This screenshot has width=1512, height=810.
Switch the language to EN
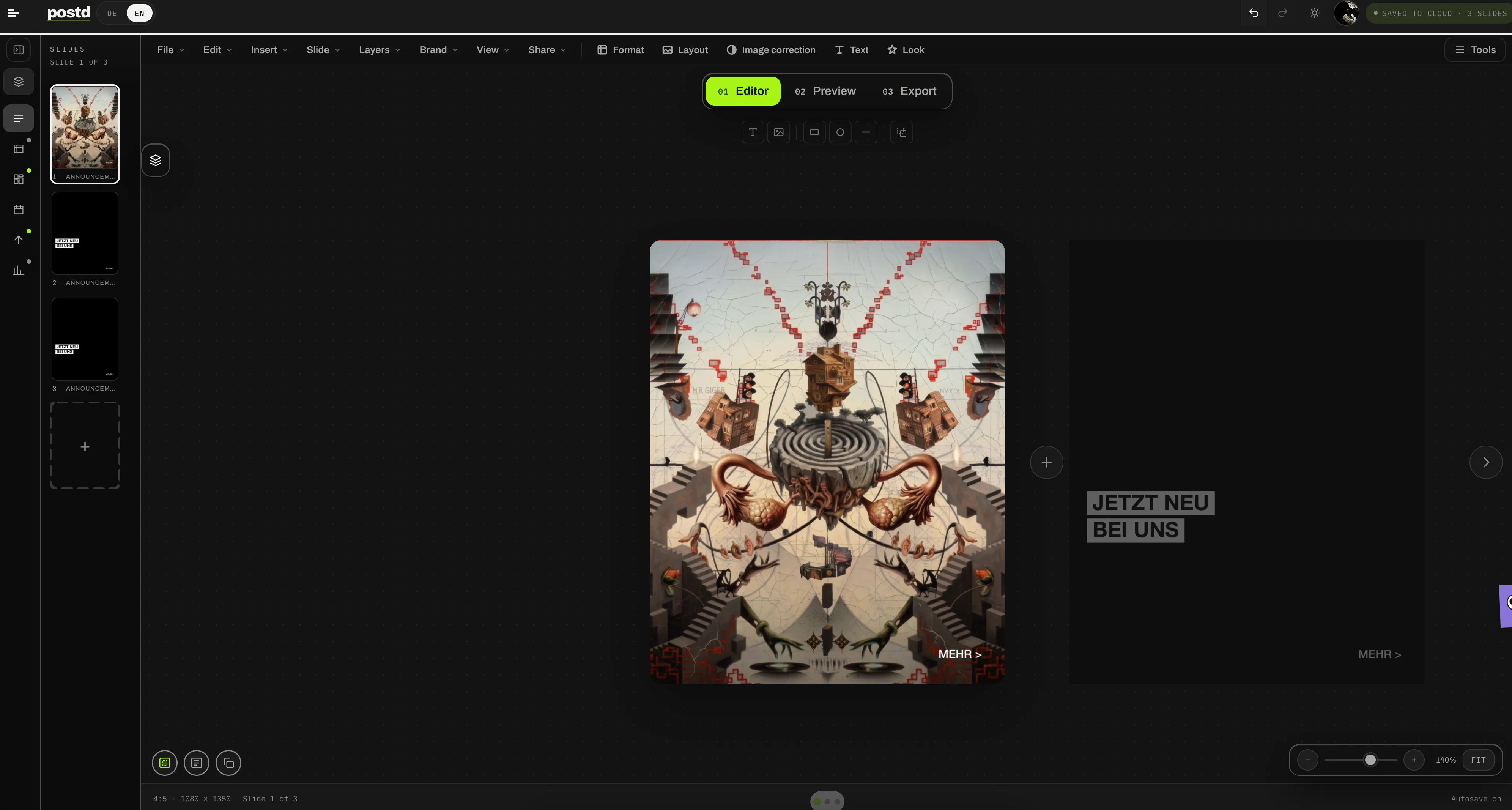click(x=139, y=13)
